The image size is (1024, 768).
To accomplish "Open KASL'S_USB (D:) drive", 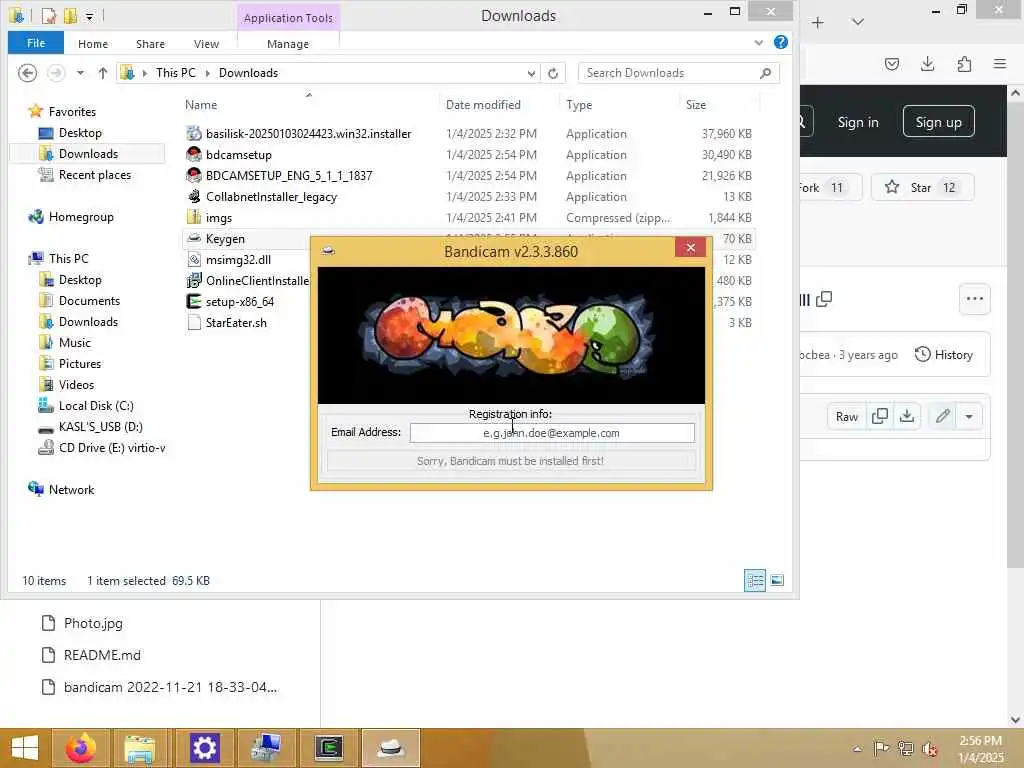I will (x=101, y=426).
